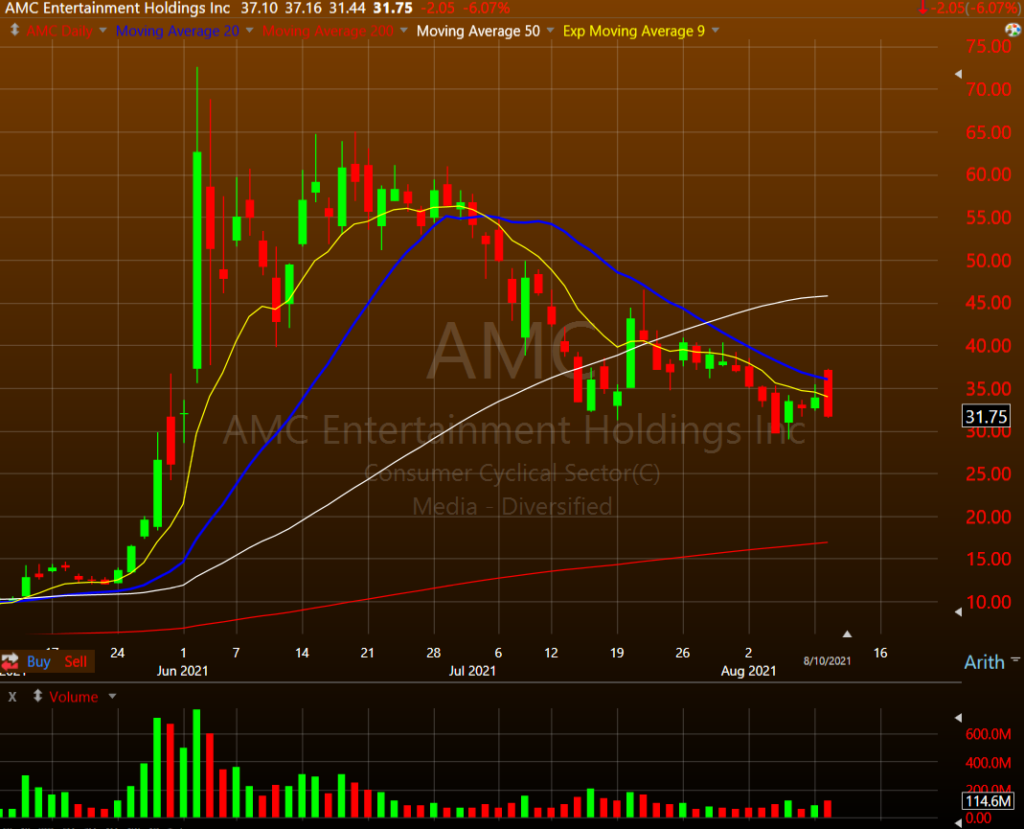Open the Arith scale dropdown
This screenshot has height=829, width=1024.
[1016, 660]
